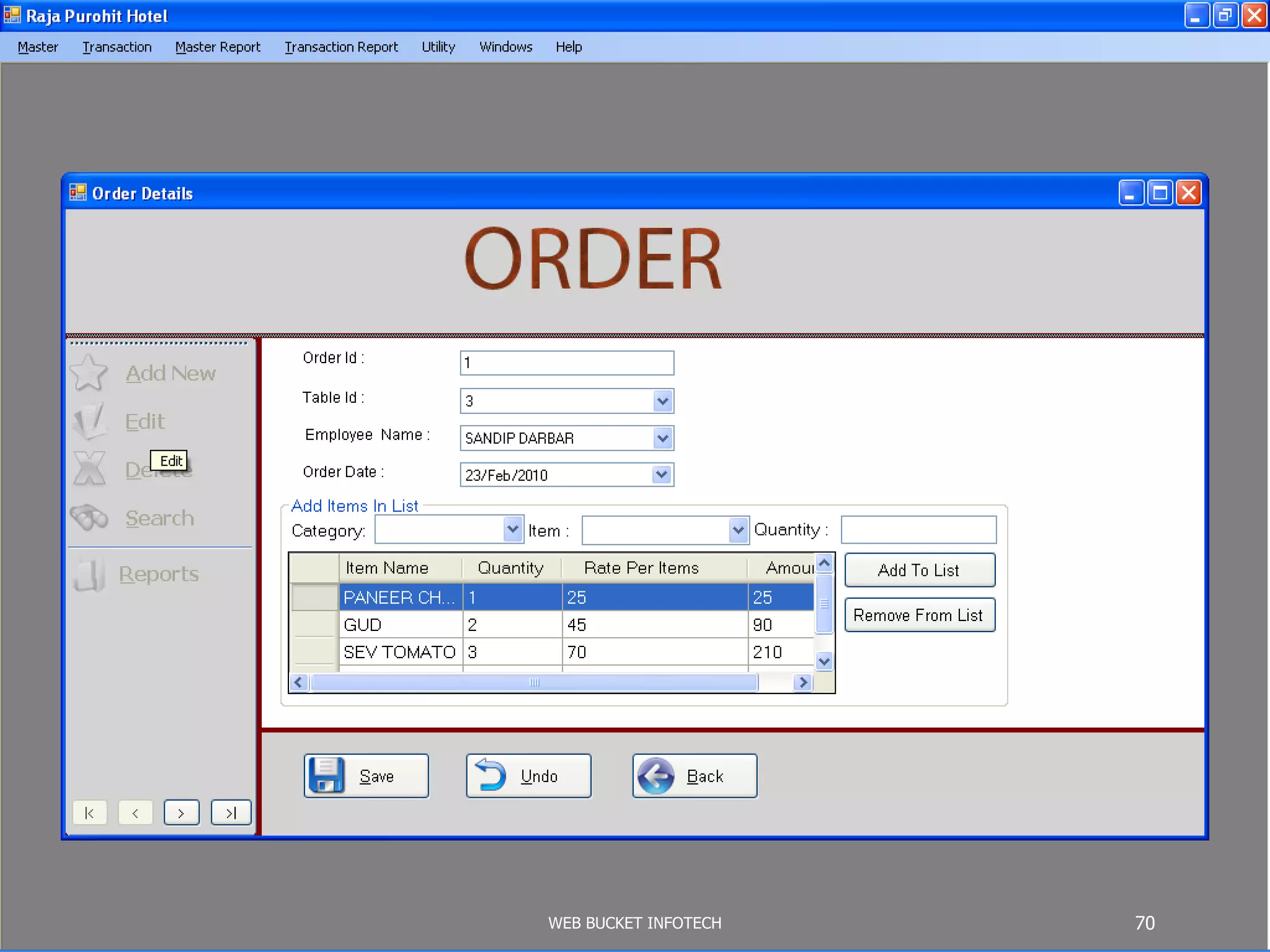This screenshot has width=1270, height=952.
Task: Go to last record navigation button
Action: pyautogui.click(x=231, y=813)
